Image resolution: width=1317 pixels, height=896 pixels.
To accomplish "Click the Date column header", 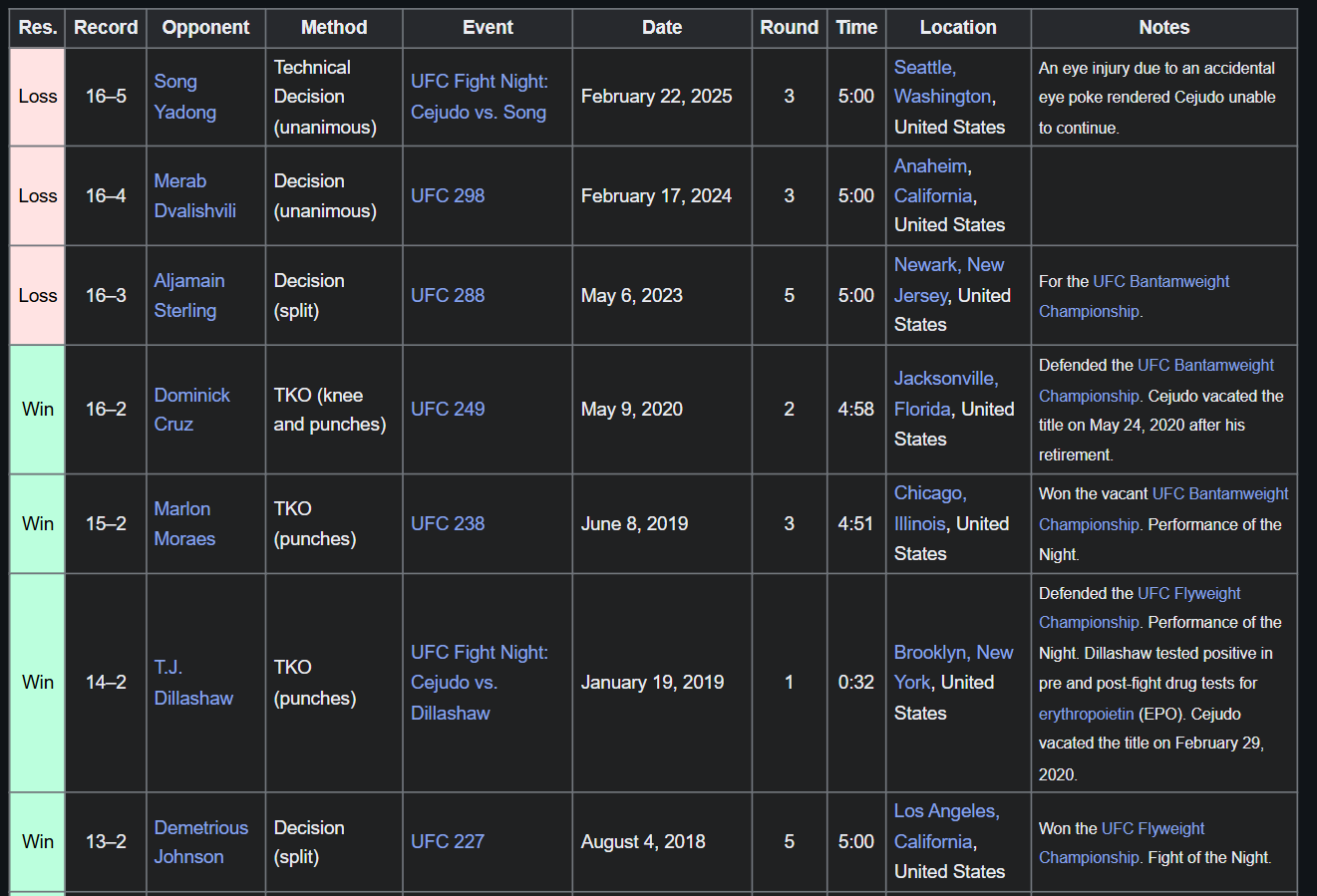I will click(x=662, y=28).
